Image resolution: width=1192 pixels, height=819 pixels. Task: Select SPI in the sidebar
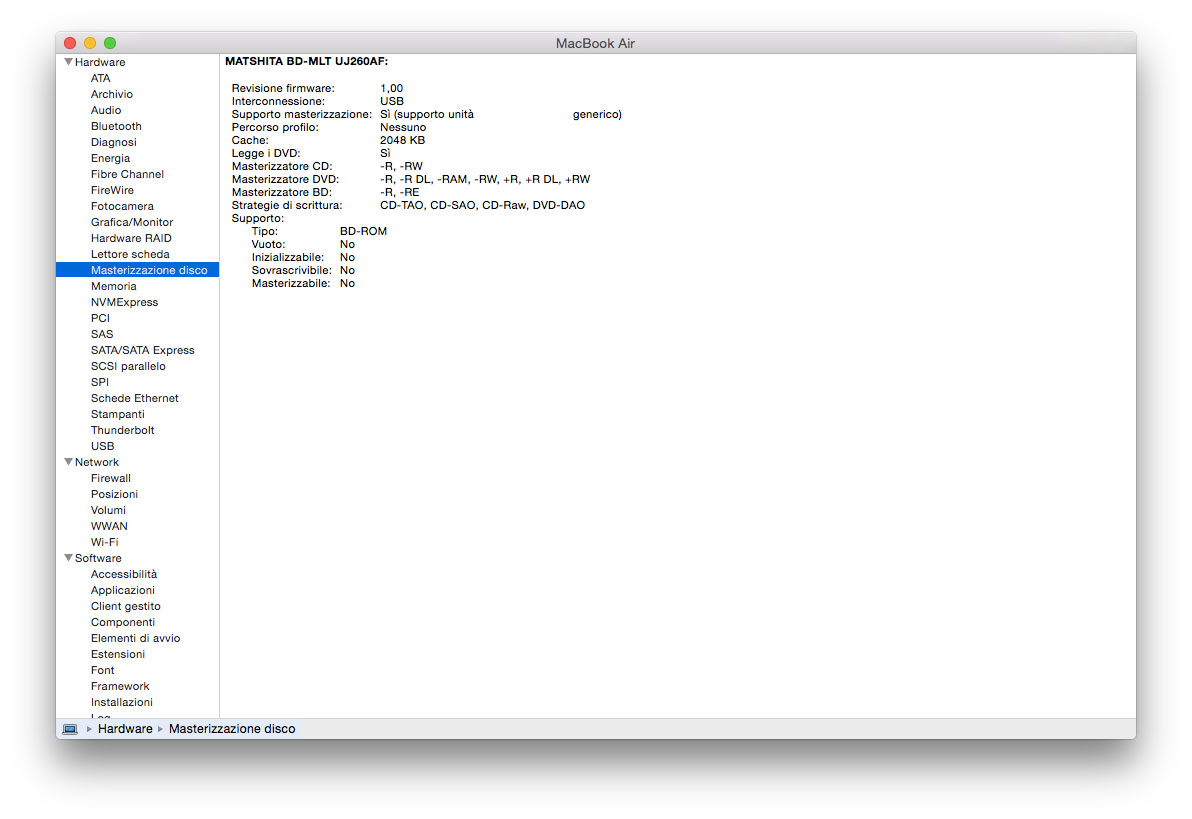click(x=100, y=382)
